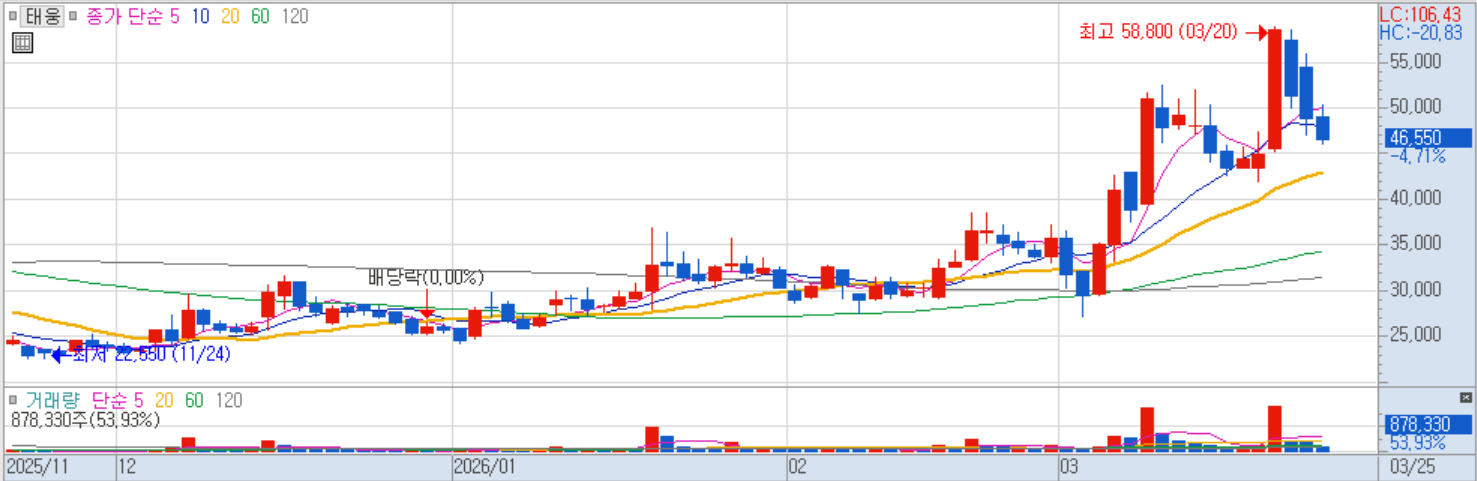The image size is (1477, 481).
Task: Click the small square before 거래량
Action: tap(14, 401)
